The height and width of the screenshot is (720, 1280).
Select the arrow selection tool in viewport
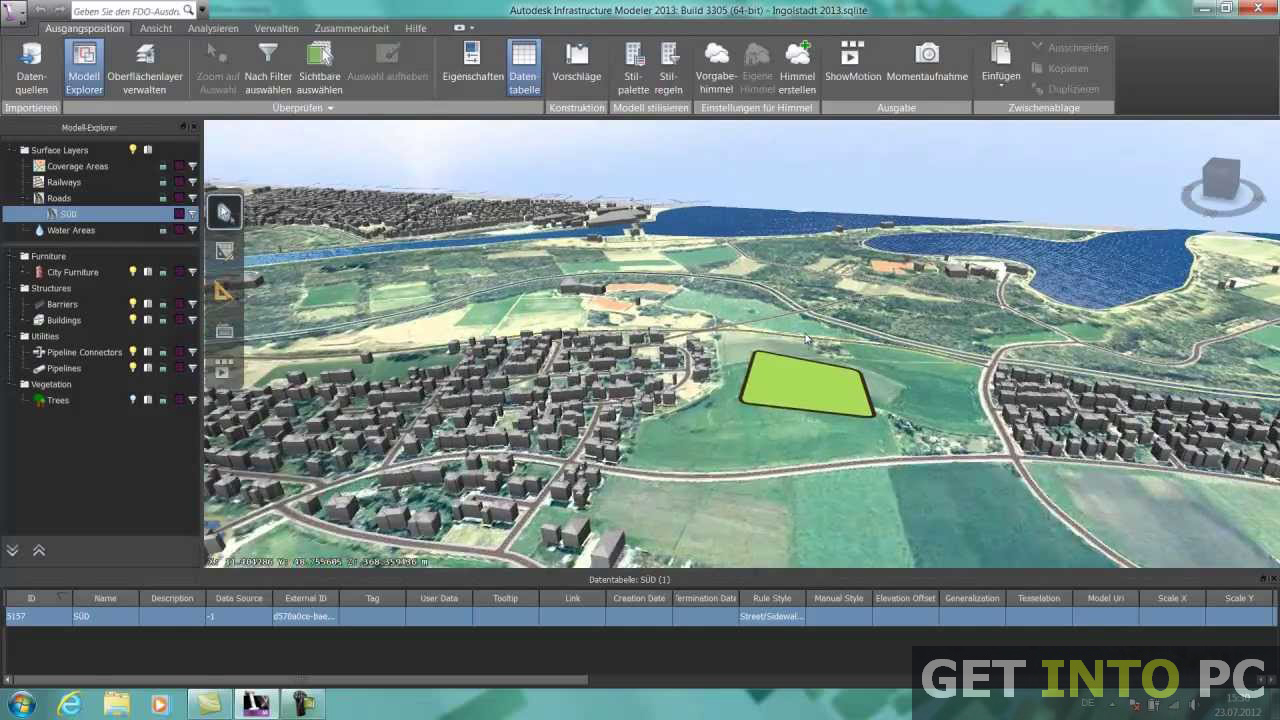[224, 212]
